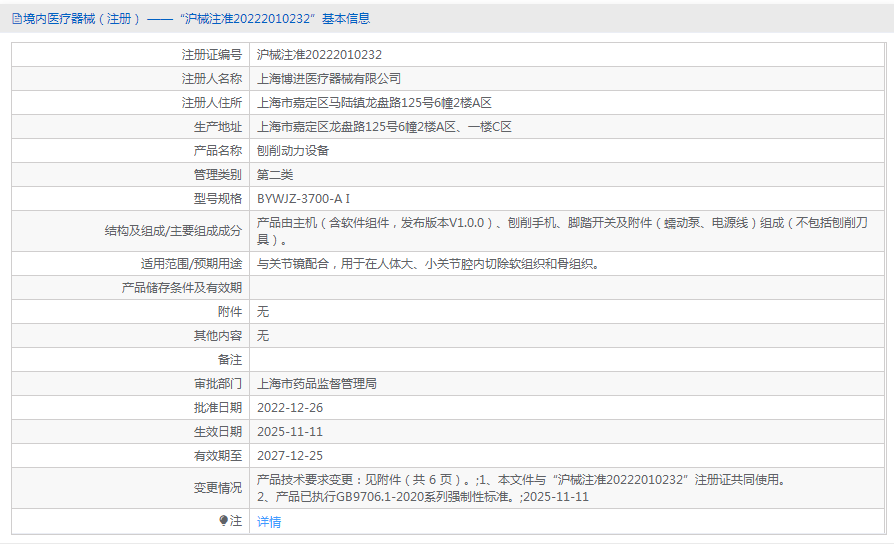Select registration number 沪械注准20222010232 value cell

567,55
